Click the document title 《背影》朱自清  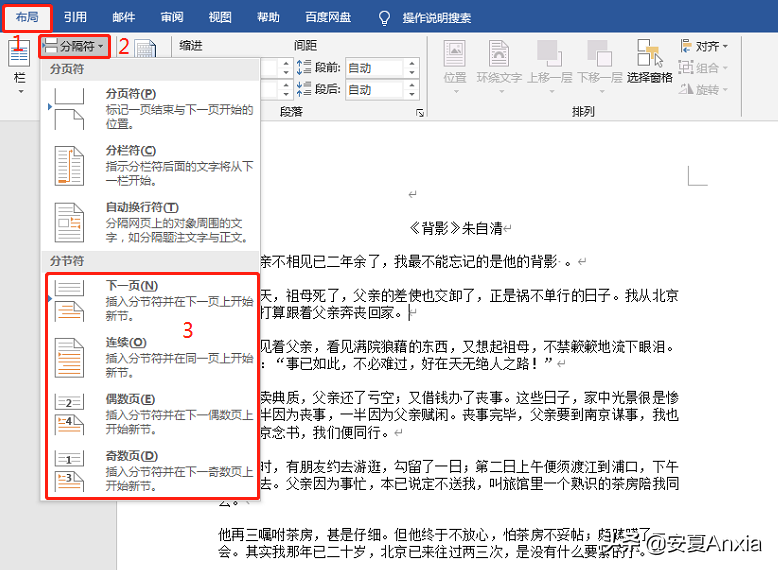click(x=455, y=229)
